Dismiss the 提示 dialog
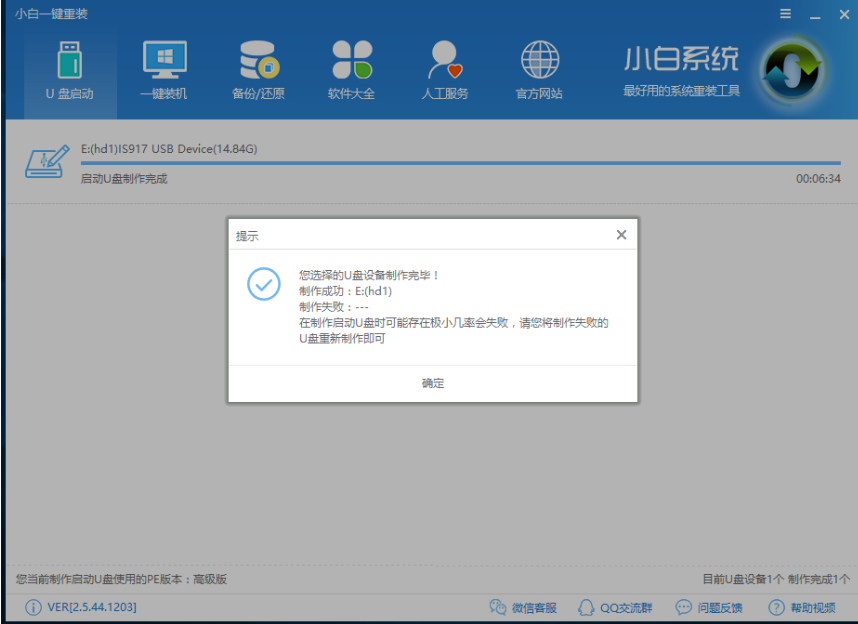 [x=621, y=234]
